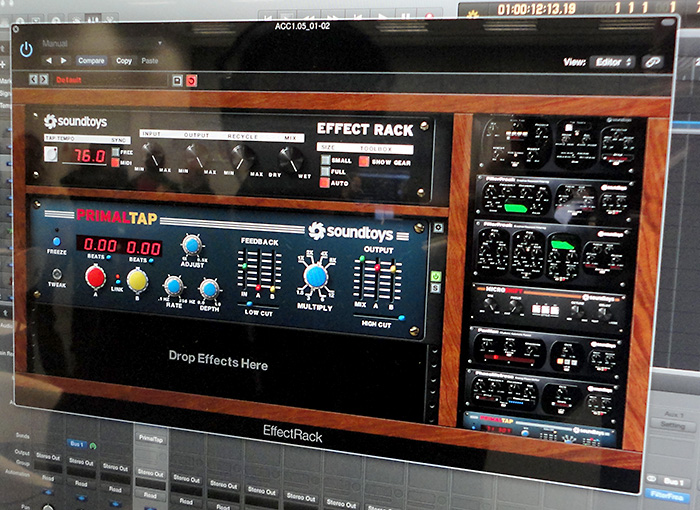Select the topmost effect thumbnail in the toolbox

(x=559, y=144)
